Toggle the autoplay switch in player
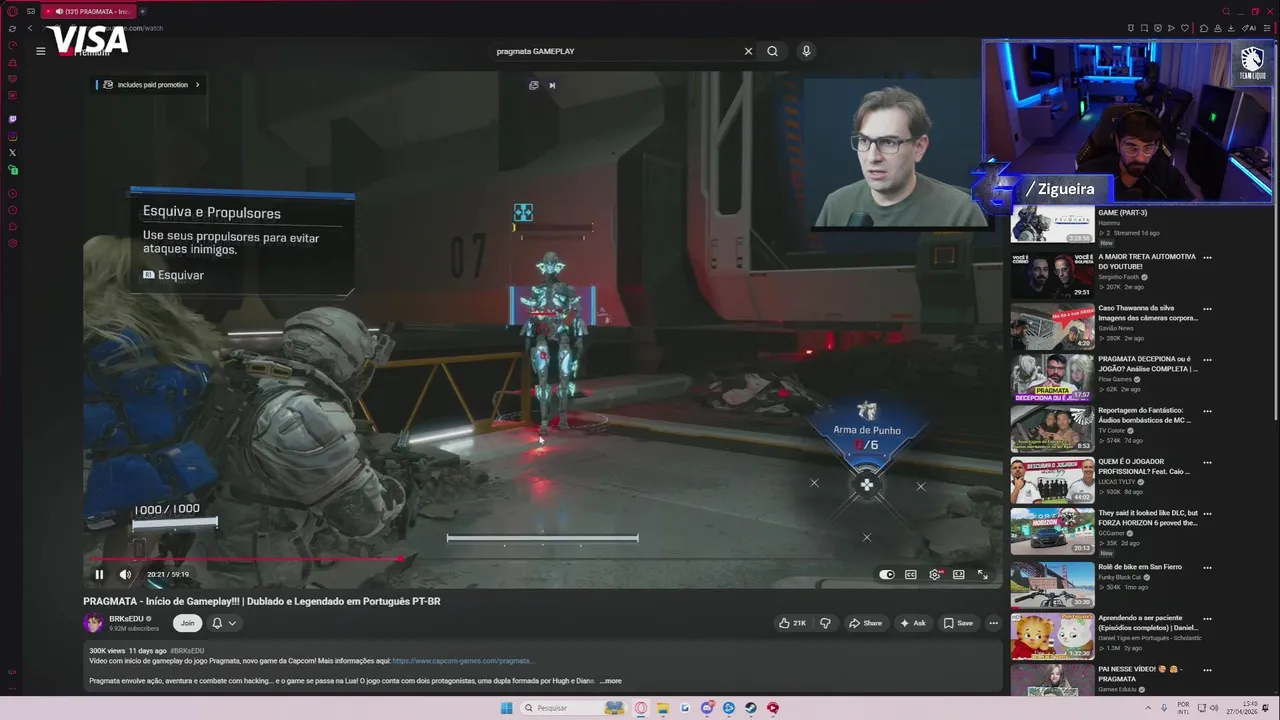1280x720 pixels. pyautogui.click(x=886, y=574)
